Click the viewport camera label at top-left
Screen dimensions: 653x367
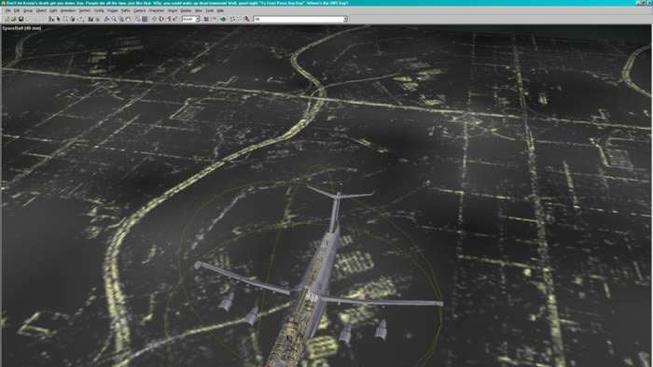(21, 28)
